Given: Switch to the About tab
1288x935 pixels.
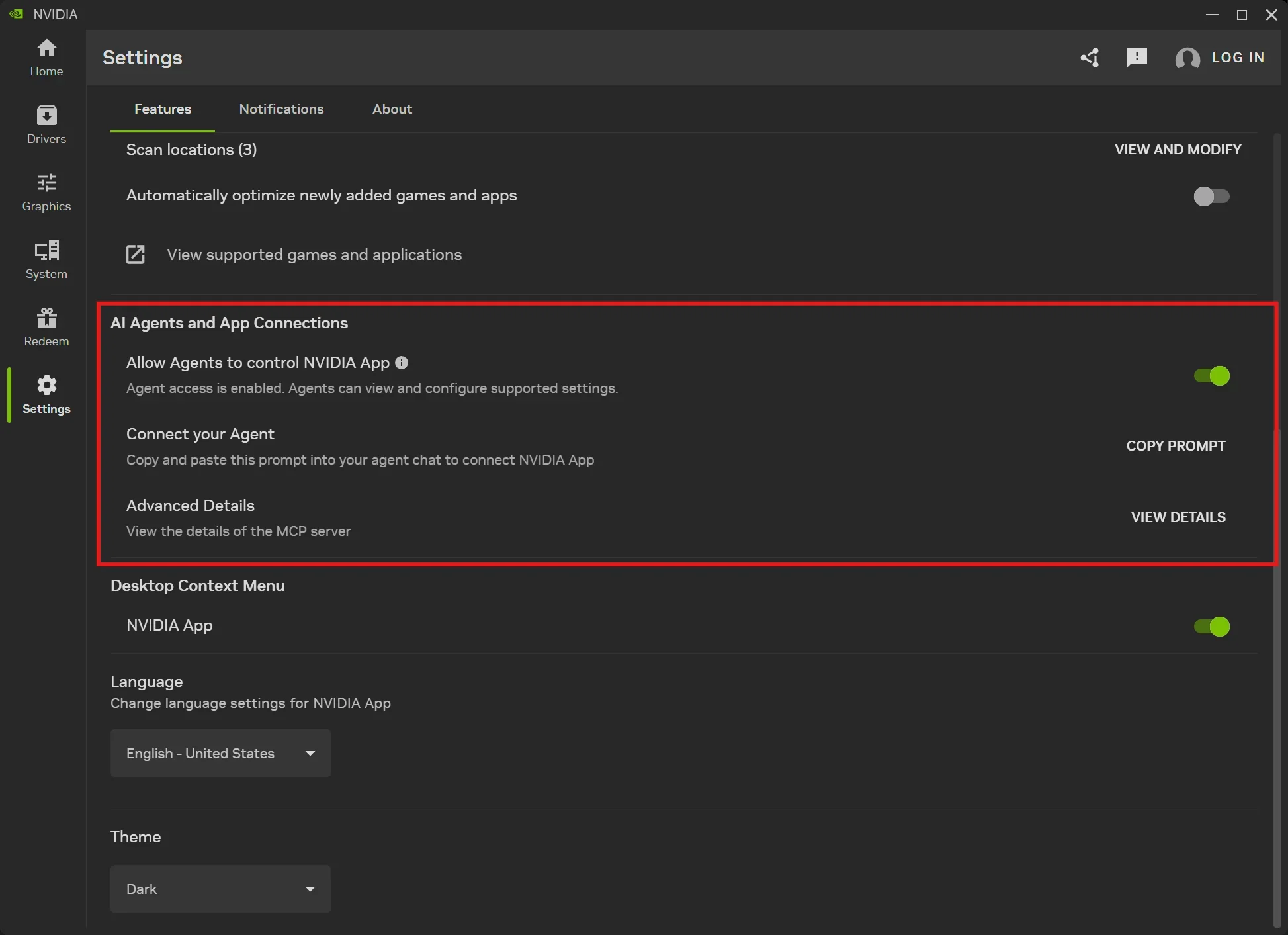Looking at the screenshot, I should coord(392,109).
